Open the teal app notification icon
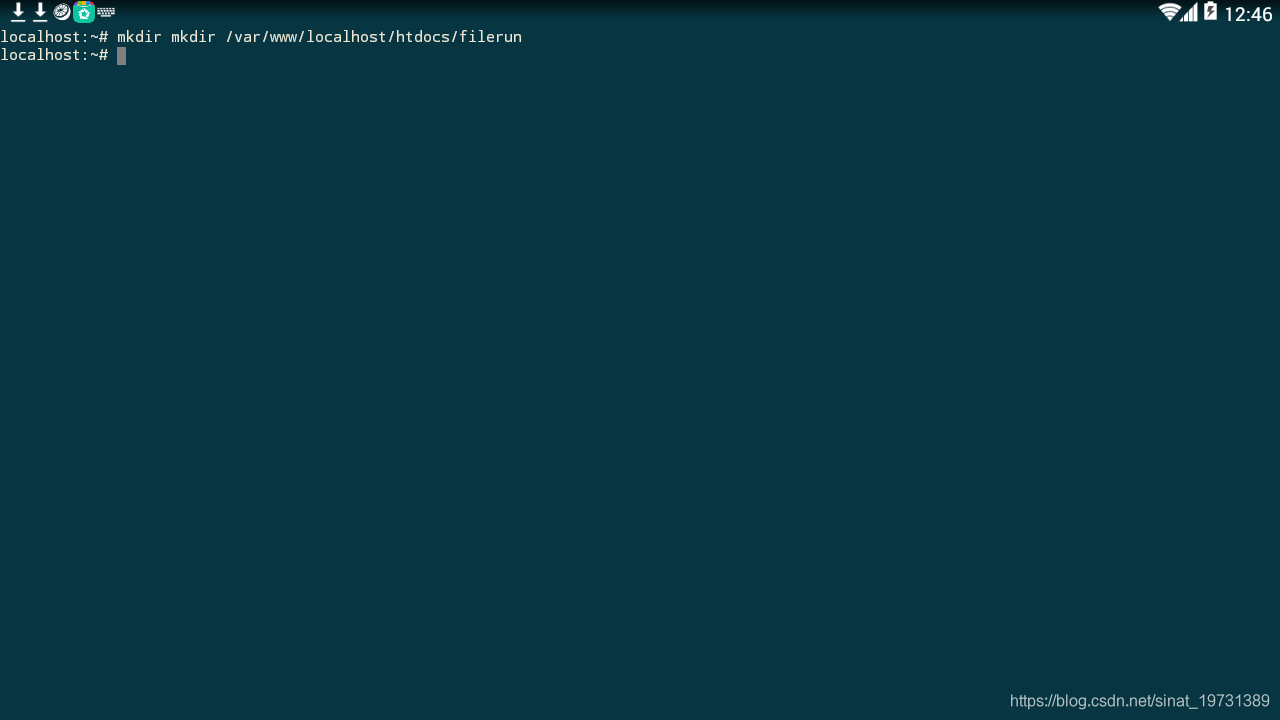 84,12
